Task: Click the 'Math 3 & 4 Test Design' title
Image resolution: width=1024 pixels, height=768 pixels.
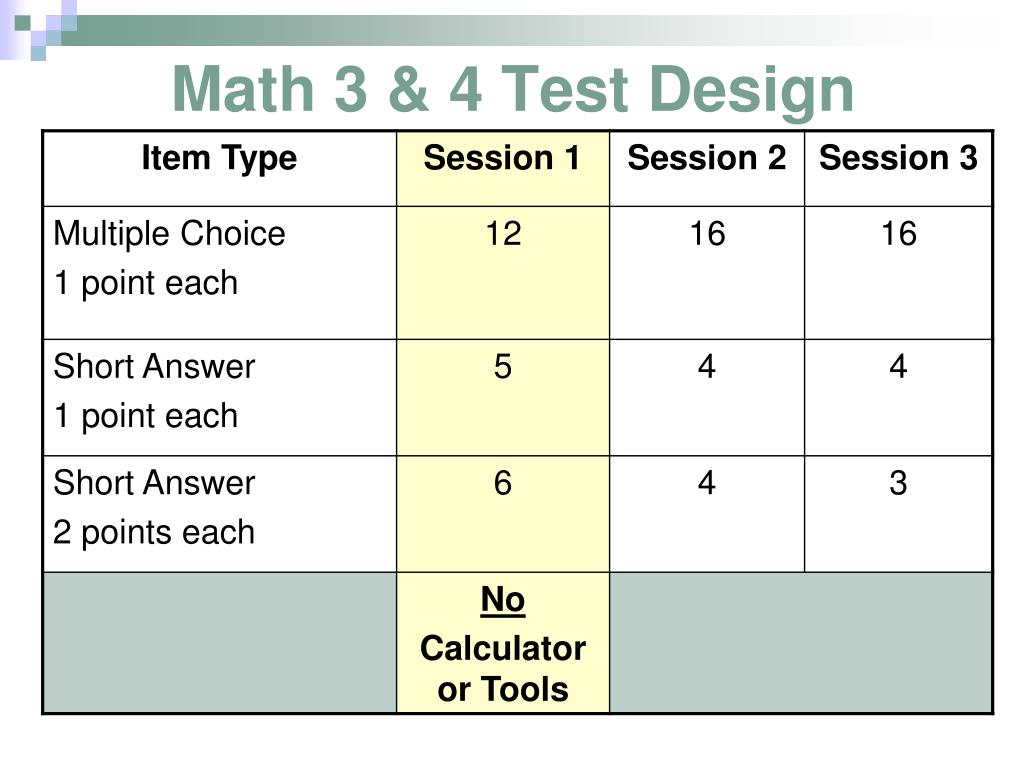Action: [x=513, y=89]
